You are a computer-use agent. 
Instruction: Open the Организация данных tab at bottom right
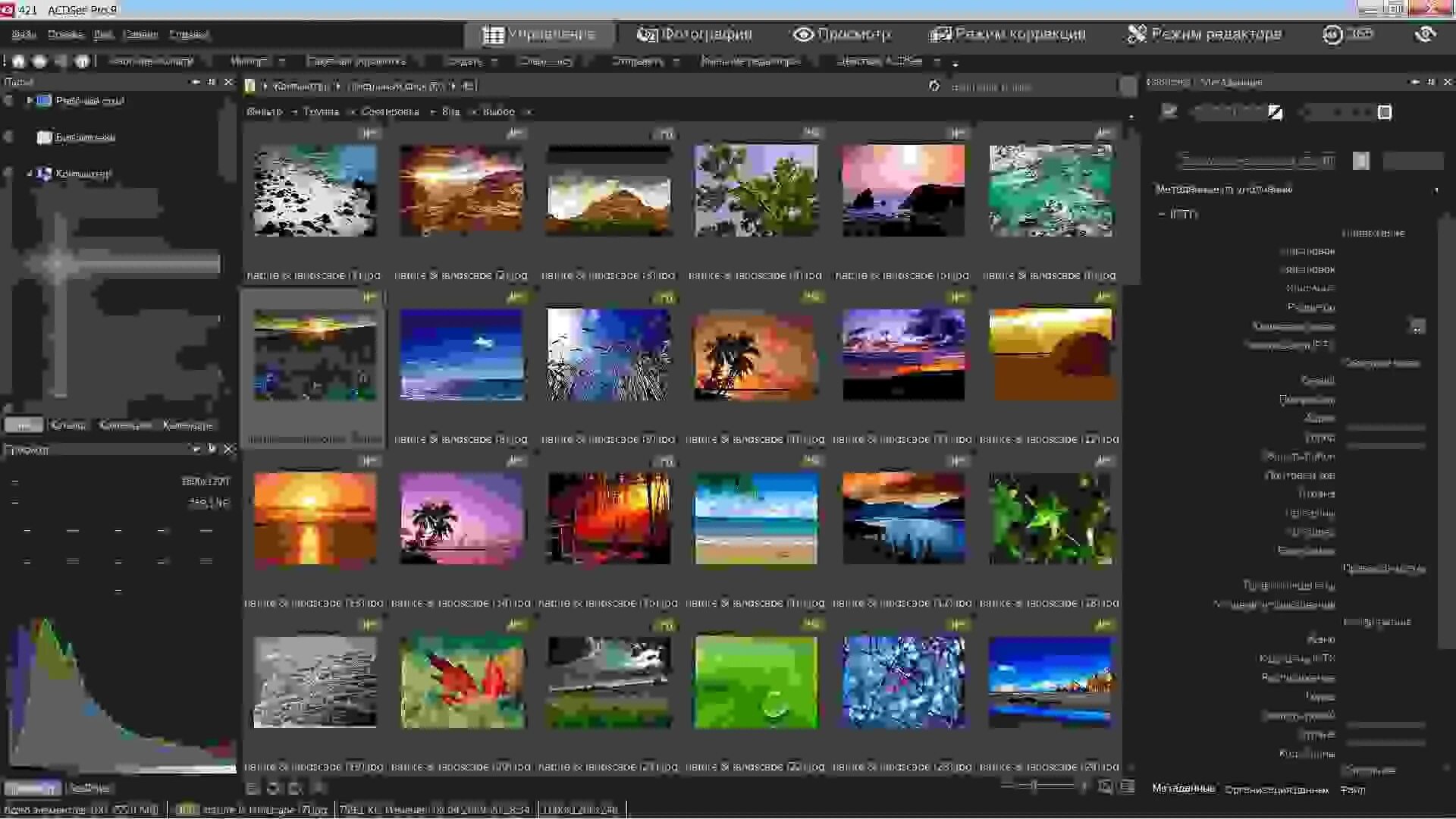(x=1276, y=789)
